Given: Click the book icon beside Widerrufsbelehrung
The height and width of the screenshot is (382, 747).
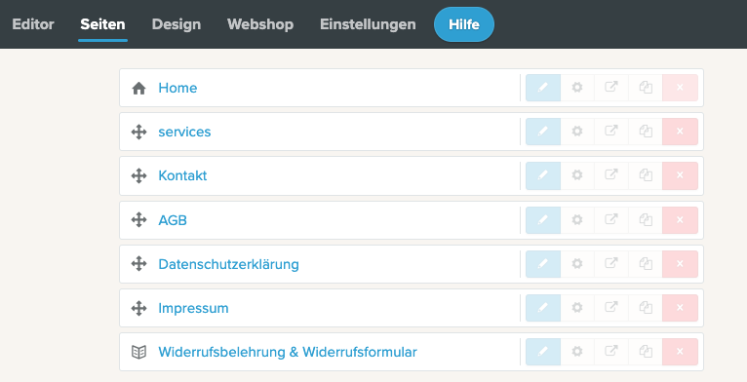Looking at the screenshot, I should [139, 352].
